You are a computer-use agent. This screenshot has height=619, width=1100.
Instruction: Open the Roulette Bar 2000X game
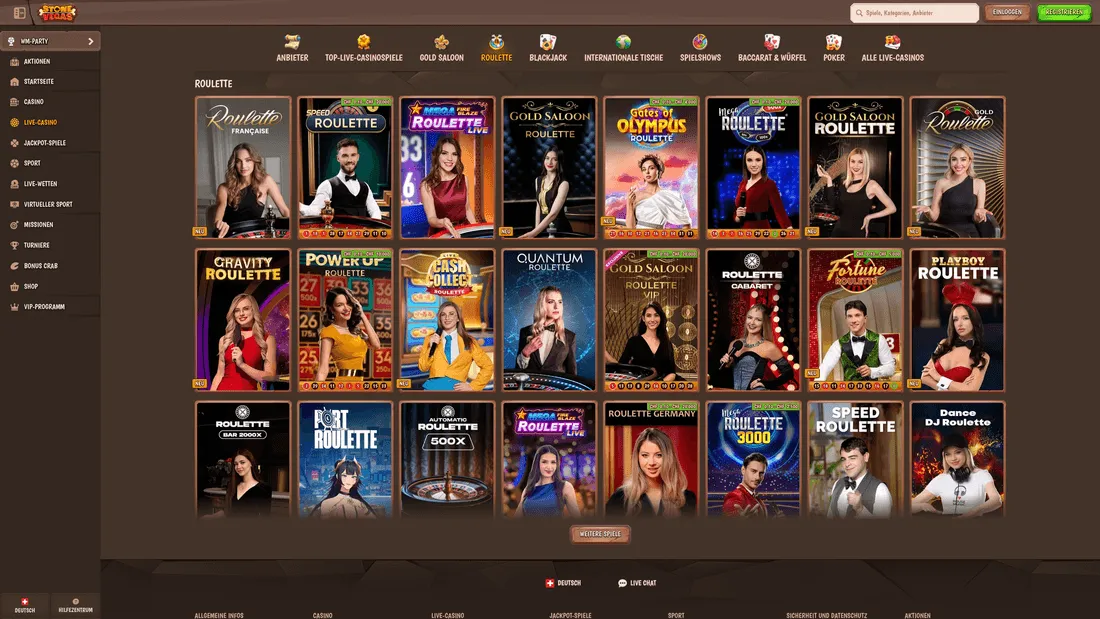(243, 460)
